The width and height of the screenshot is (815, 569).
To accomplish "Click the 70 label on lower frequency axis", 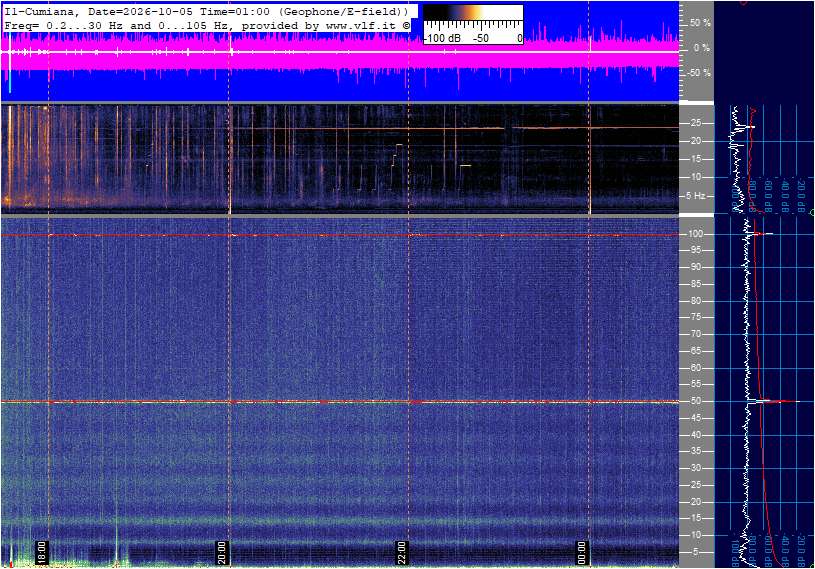I will coord(695,334).
